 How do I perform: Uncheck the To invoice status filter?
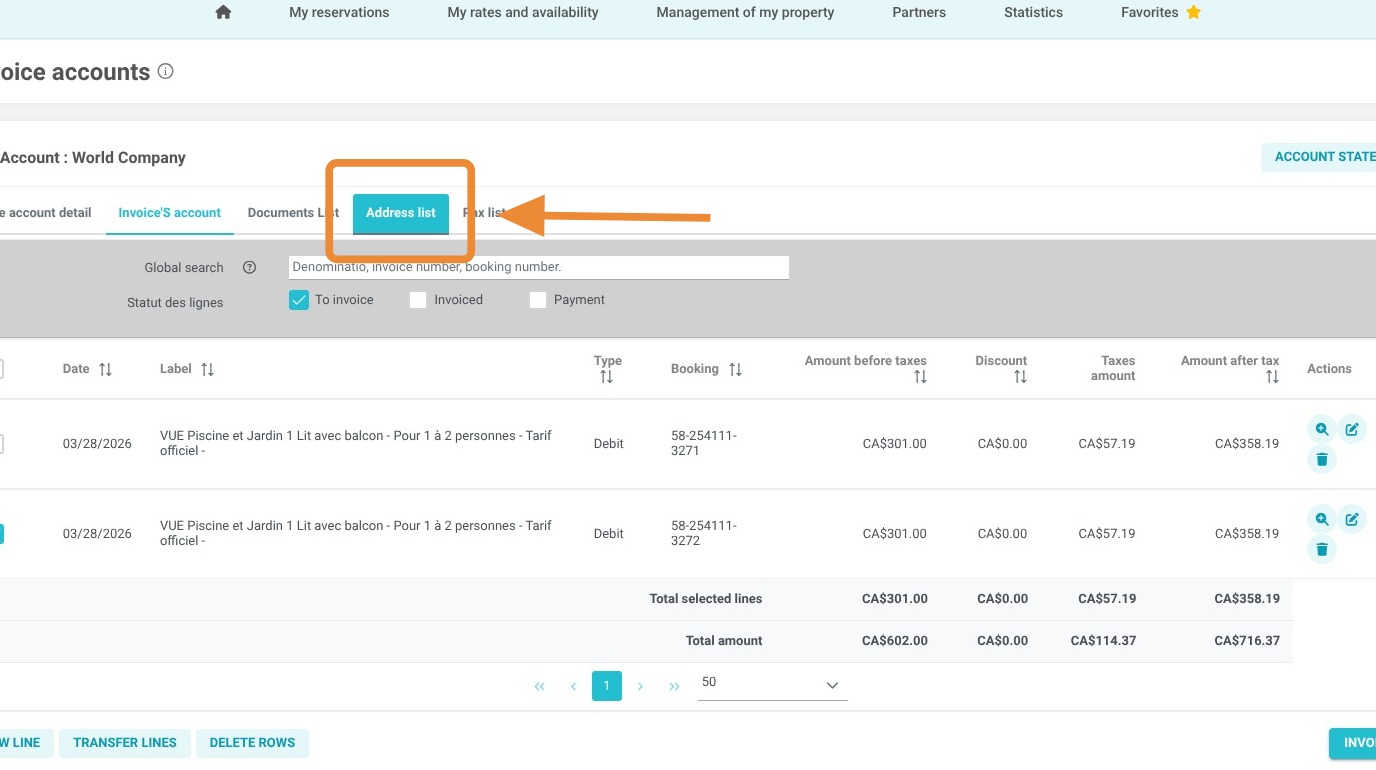pyautogui.click(x=298, y=300)
